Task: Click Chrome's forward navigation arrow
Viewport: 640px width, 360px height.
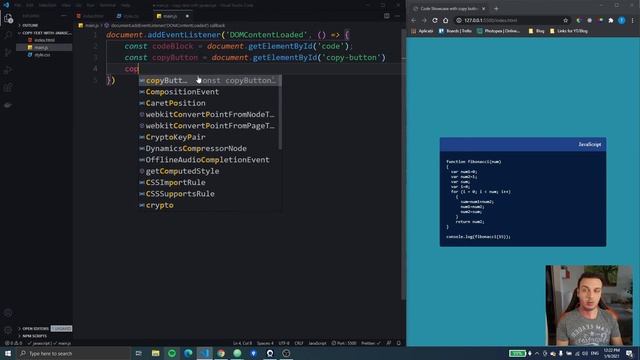Action: 424,20
